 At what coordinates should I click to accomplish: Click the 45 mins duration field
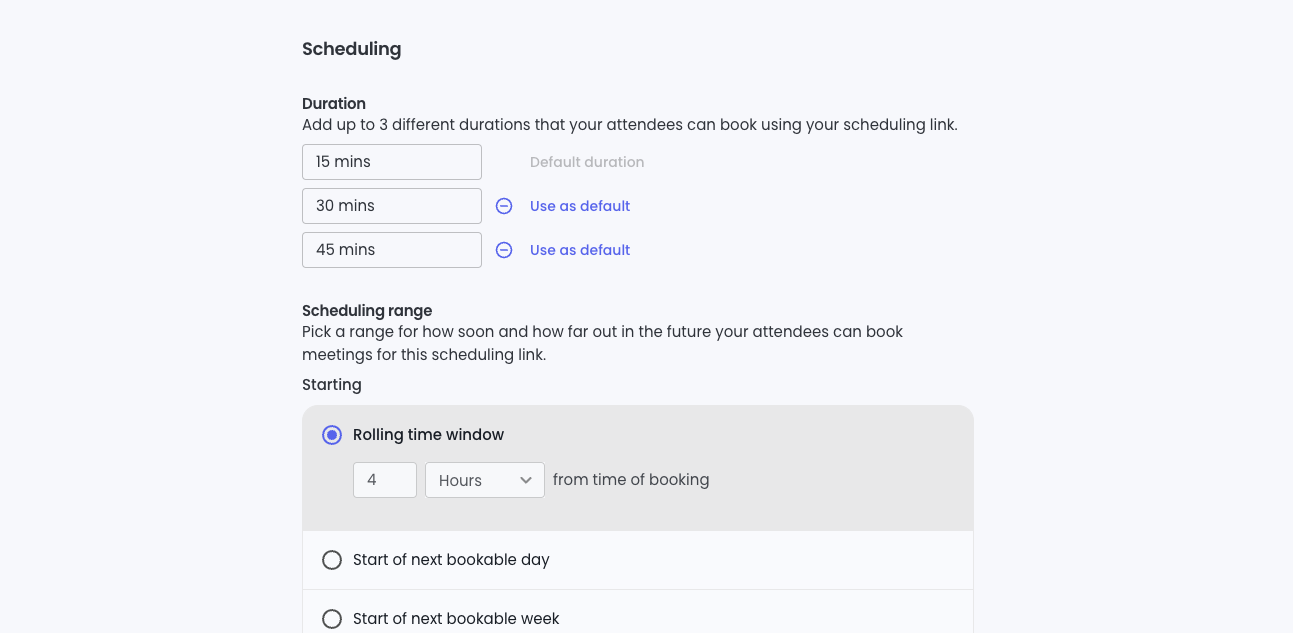(x=392, y=250)
